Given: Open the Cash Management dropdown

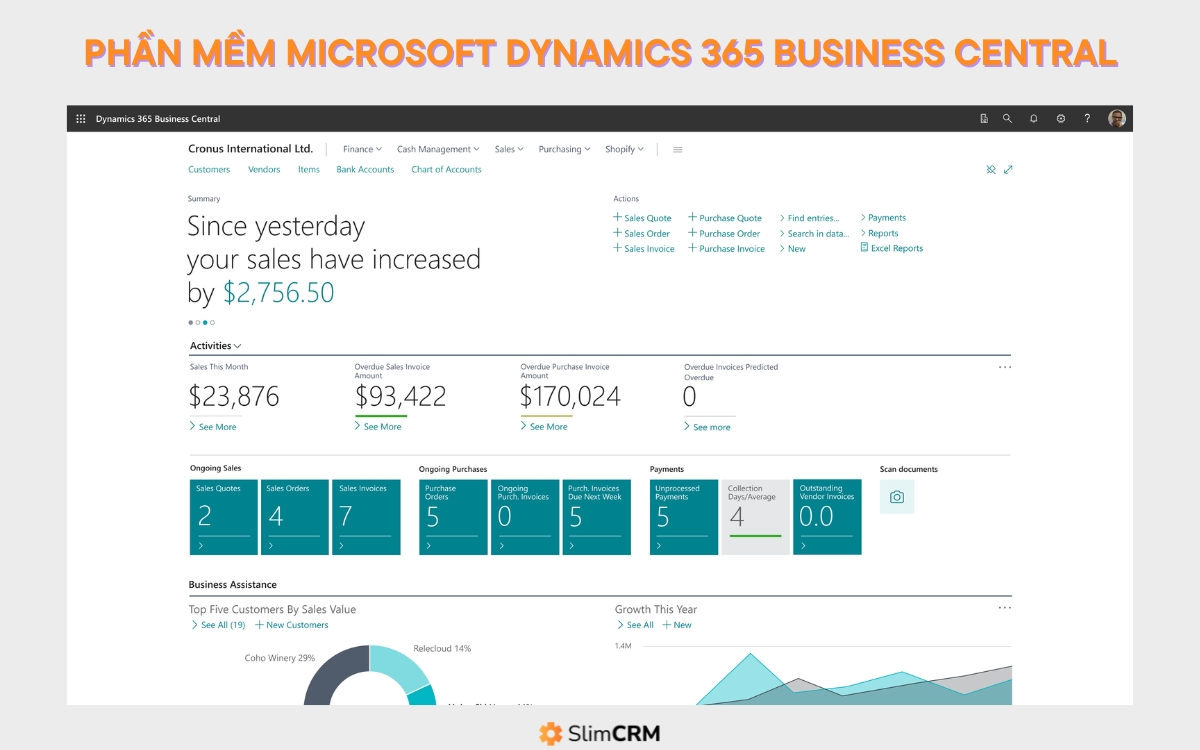Looking at the screenshot, I should [x=438, y=149].
